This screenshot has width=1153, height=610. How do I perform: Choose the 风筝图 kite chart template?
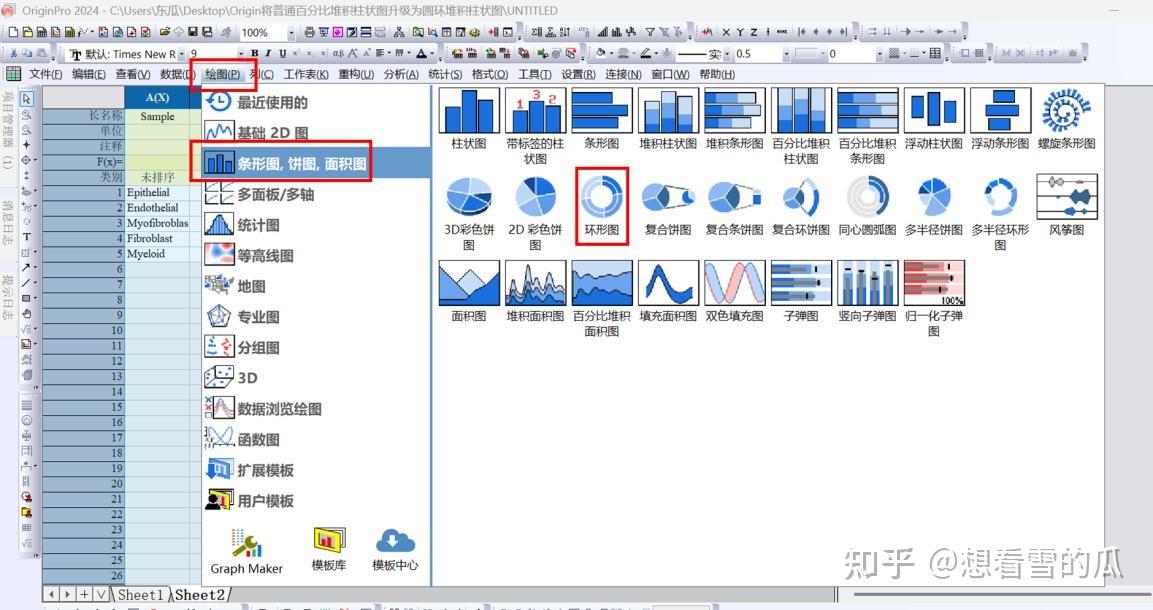(x=1066, y=205)
